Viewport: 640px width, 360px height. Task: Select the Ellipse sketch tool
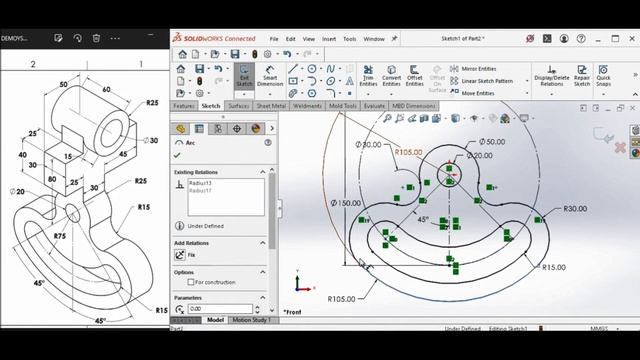(x=331, y=81)
